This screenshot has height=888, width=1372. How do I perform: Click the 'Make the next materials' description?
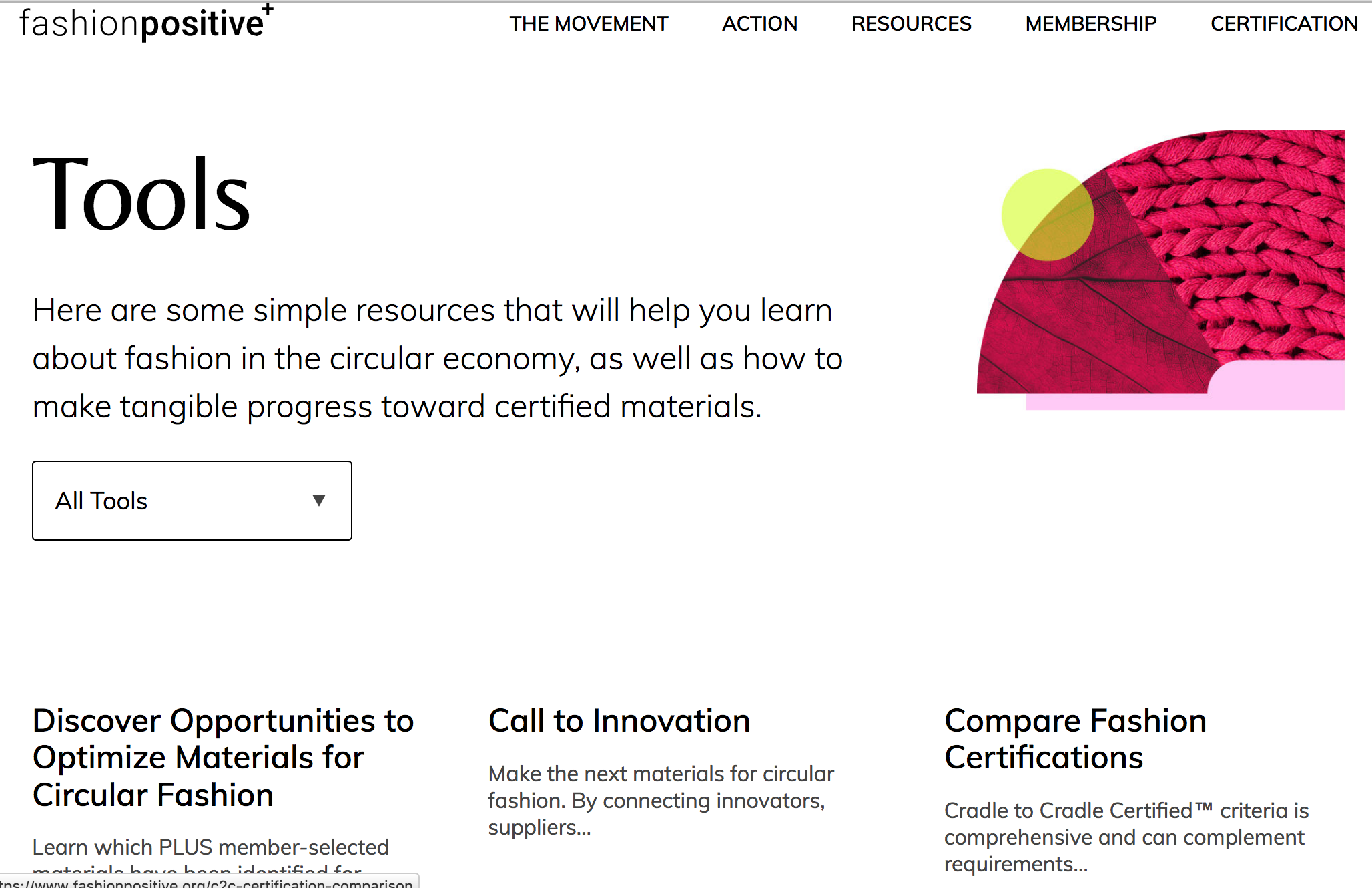pyautogui.click(x=661, y=801)
